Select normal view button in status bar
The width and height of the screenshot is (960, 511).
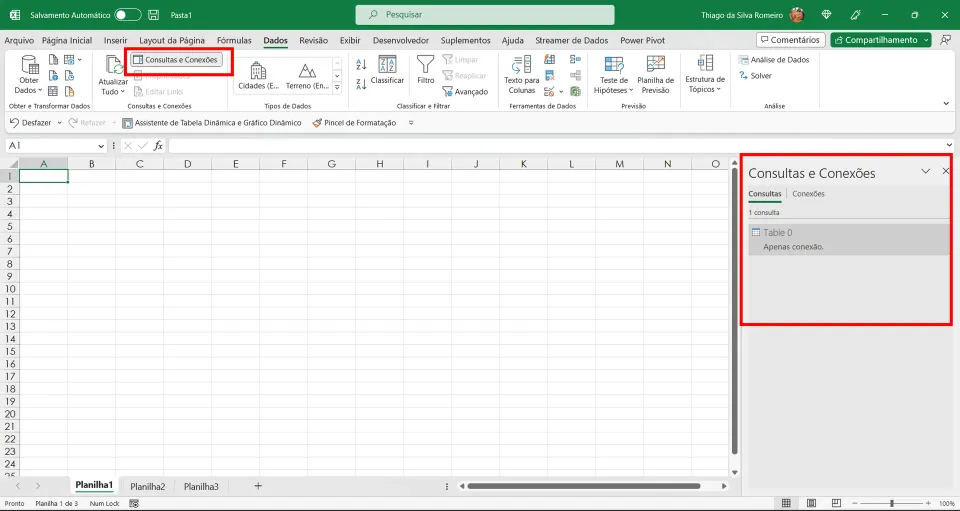pos(786,503)
